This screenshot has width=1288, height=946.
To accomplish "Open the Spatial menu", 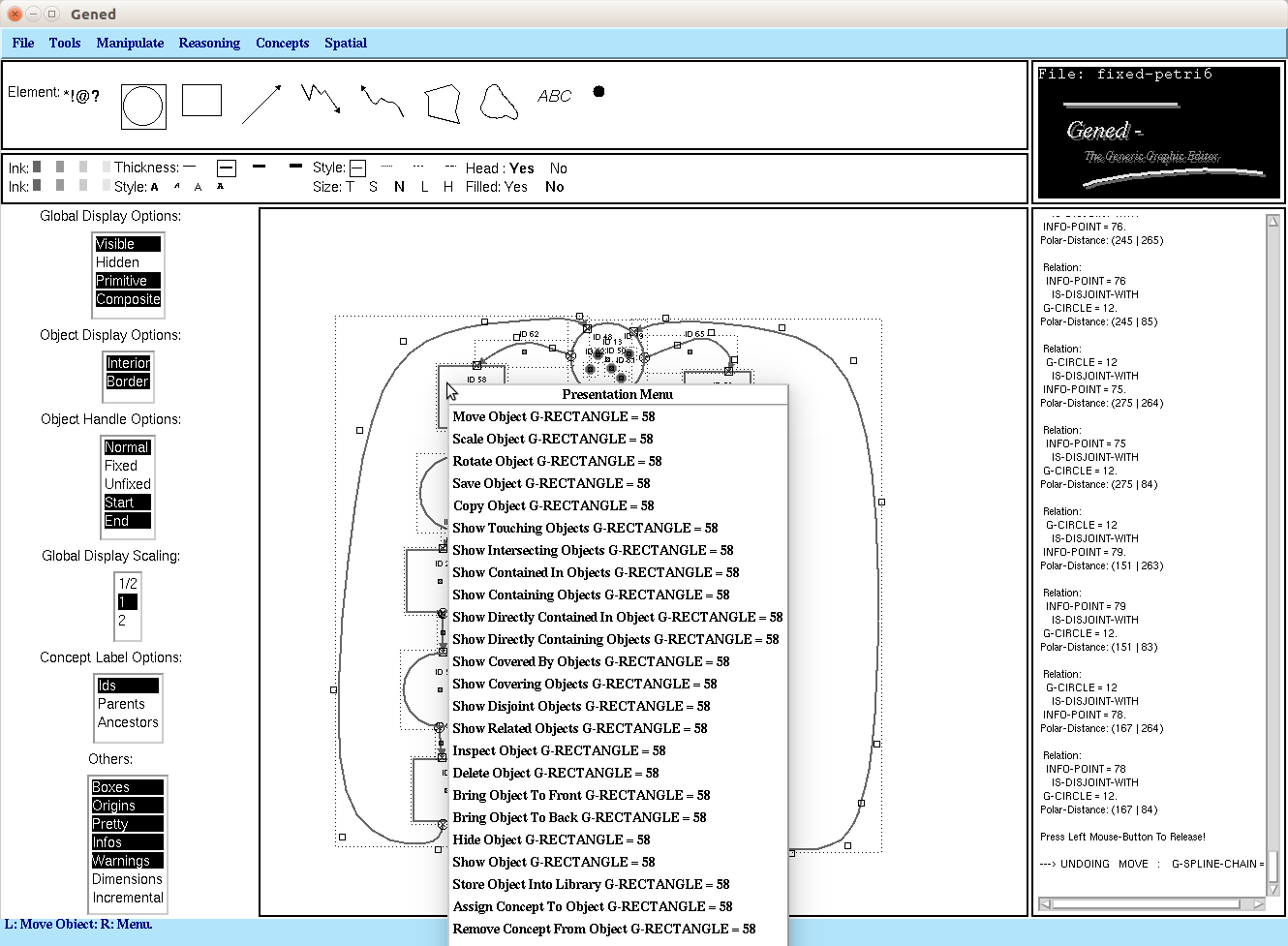I will point(346,43).
